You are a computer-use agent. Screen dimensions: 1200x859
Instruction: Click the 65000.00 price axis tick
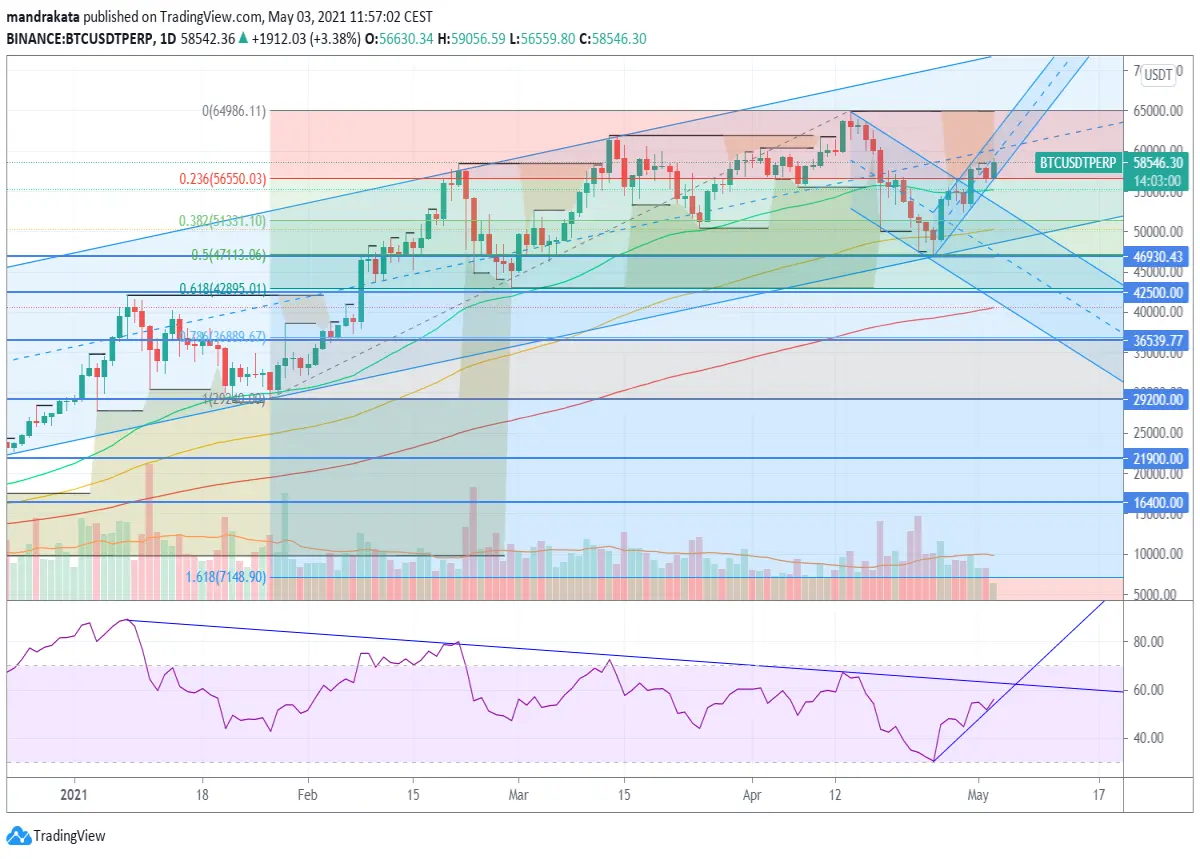(x=1157, y=112)
